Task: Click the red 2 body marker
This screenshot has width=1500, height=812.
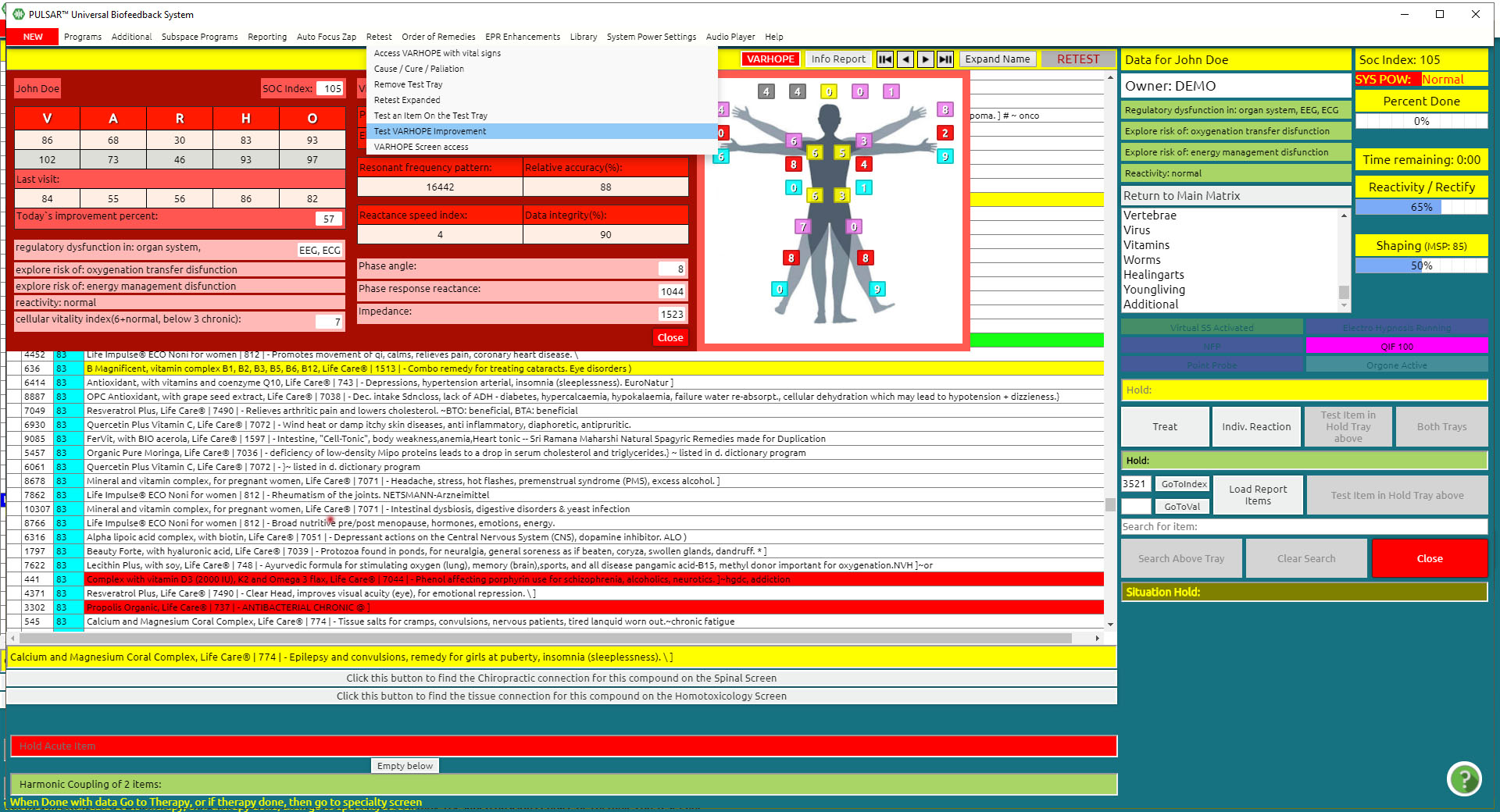Action: 945,133
